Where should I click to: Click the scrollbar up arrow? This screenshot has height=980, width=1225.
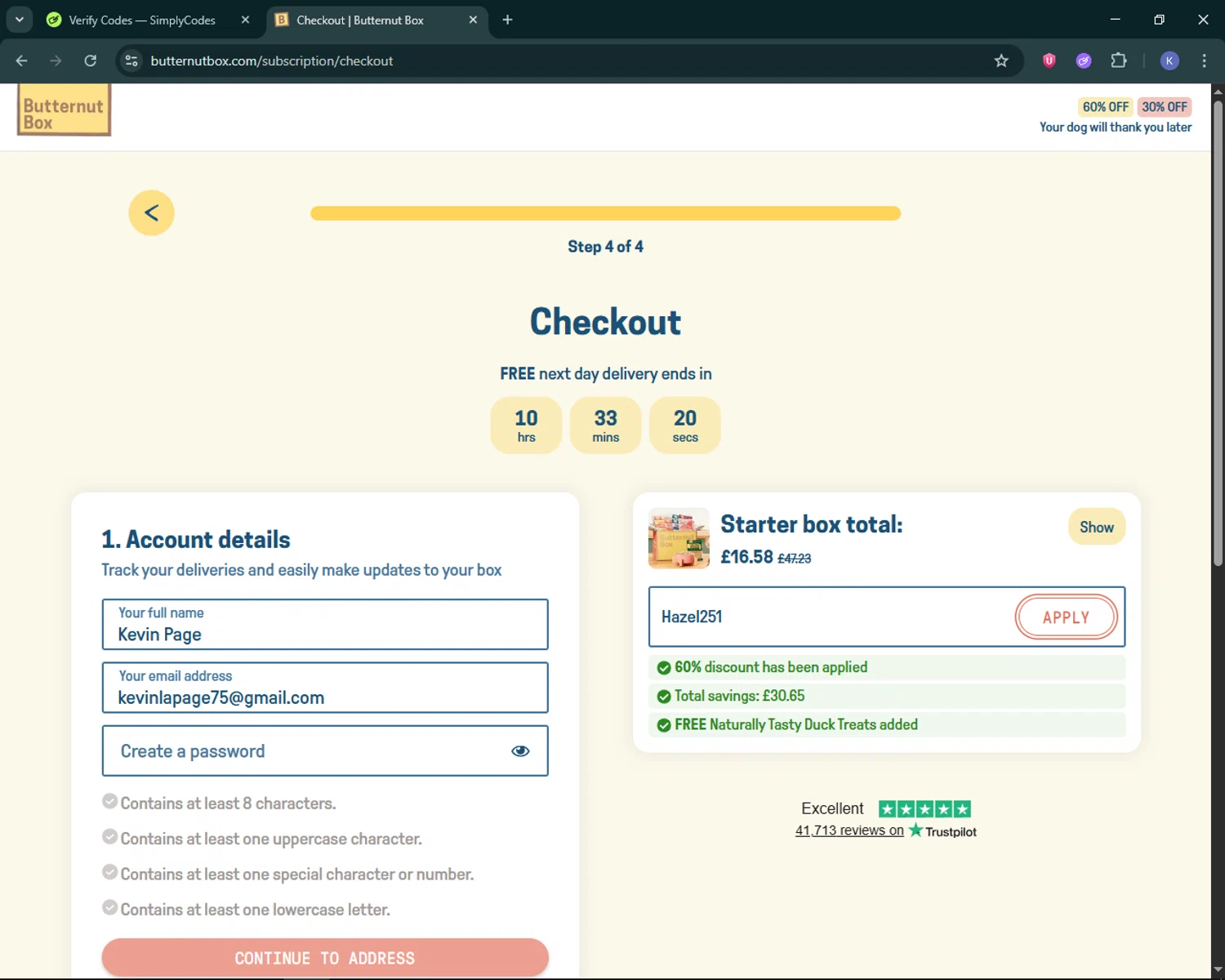pyautogui.click(x=1218, y=91)
